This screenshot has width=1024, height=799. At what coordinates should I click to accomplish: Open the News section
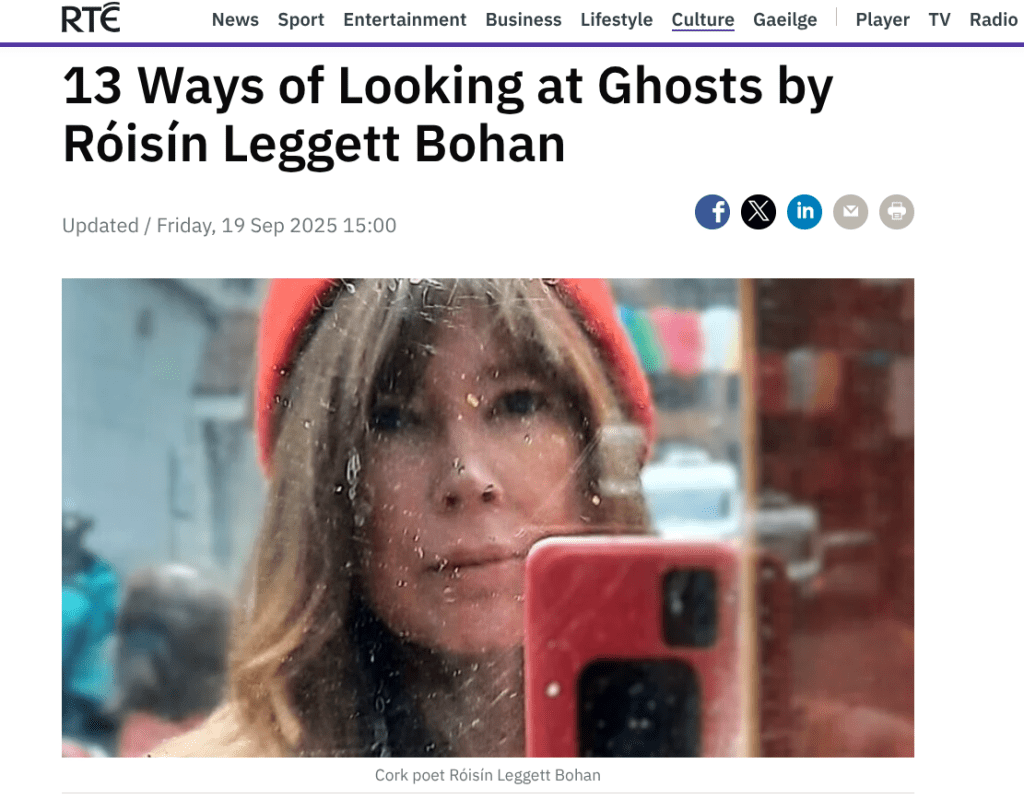click(235, 20)
